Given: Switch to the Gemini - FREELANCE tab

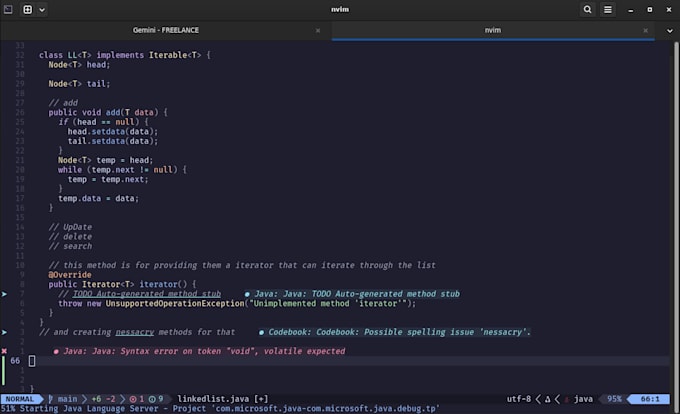Looking at the screenshot, I should click(166, 30).
